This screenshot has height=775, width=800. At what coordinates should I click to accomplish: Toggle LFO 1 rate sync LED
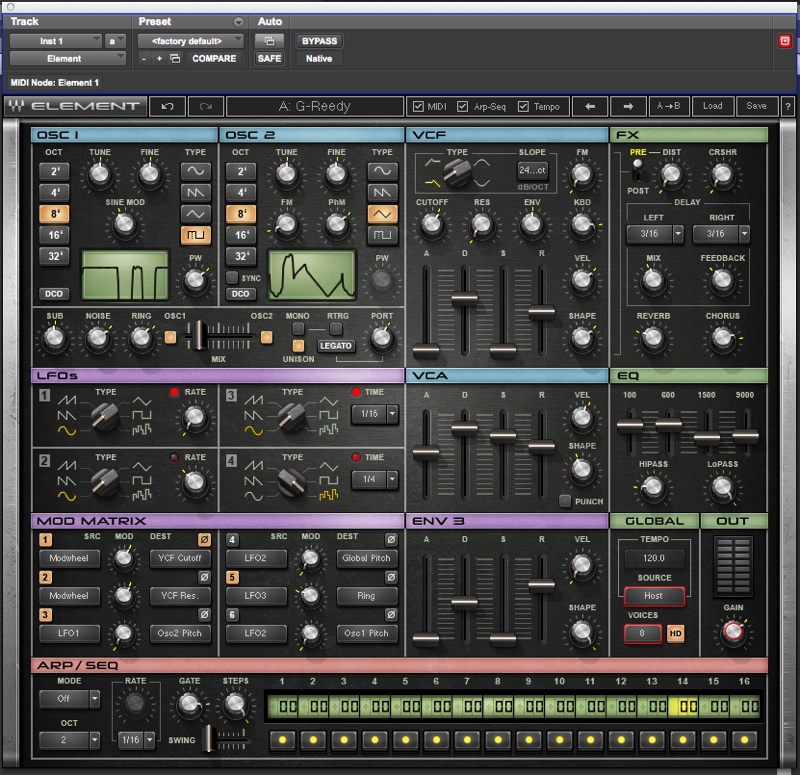click(x=174, y=392)
